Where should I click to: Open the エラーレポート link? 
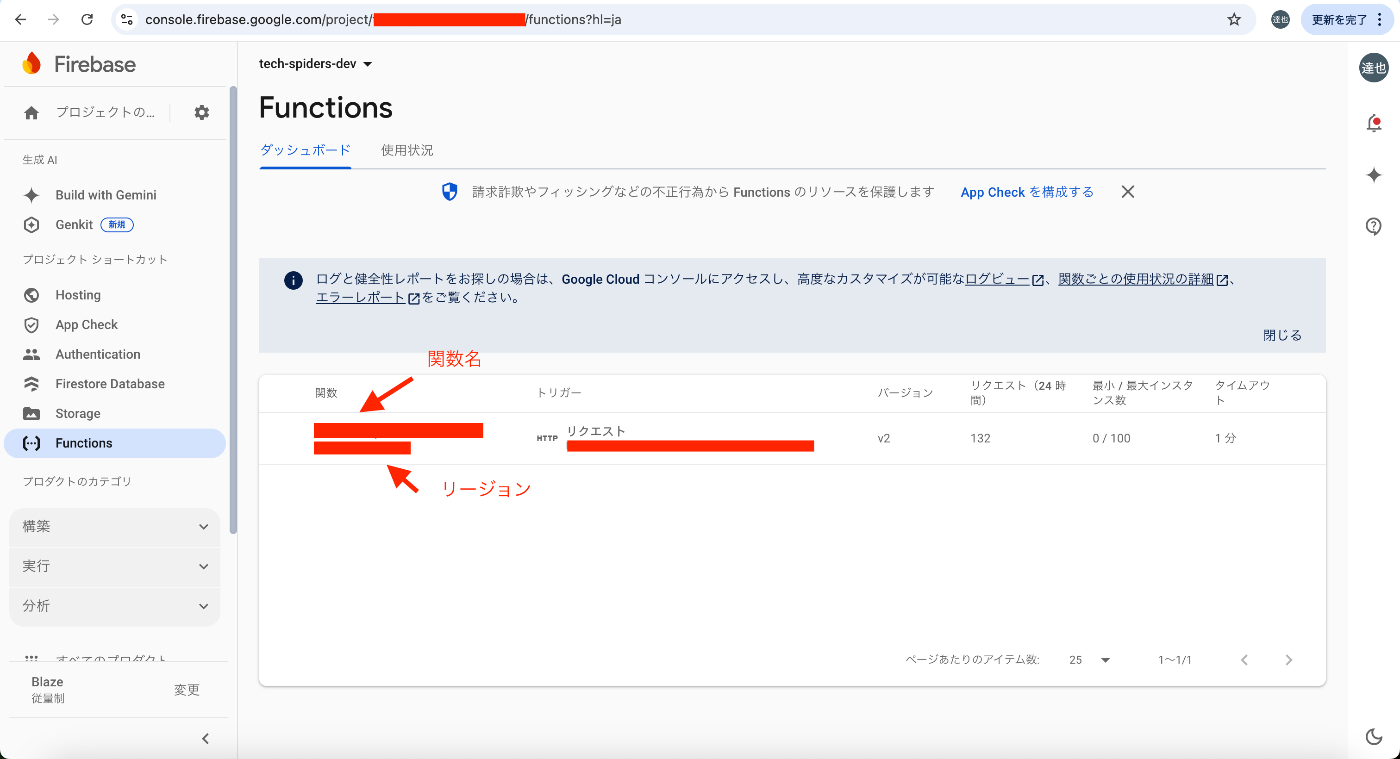pos(367,298)
